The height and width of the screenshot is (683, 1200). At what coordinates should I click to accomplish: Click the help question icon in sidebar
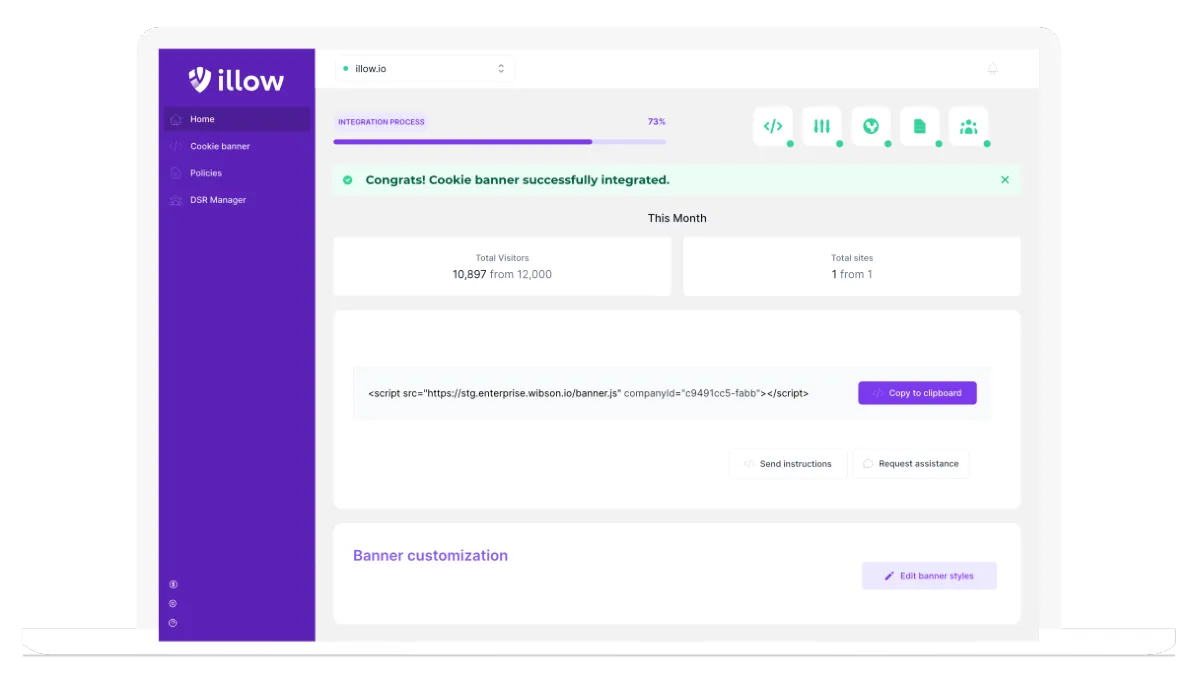tap(173, 623)
